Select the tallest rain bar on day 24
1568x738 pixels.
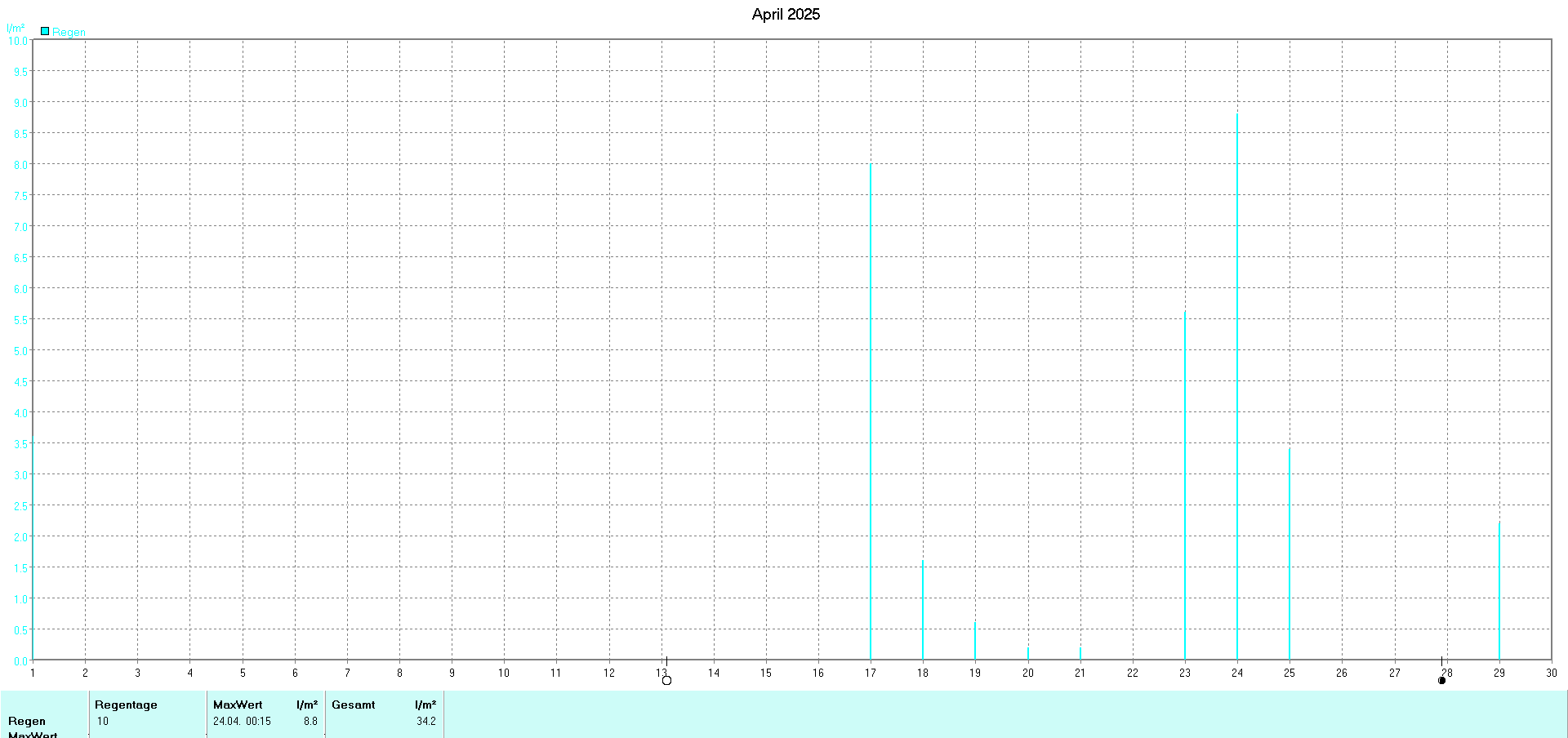1236,386
